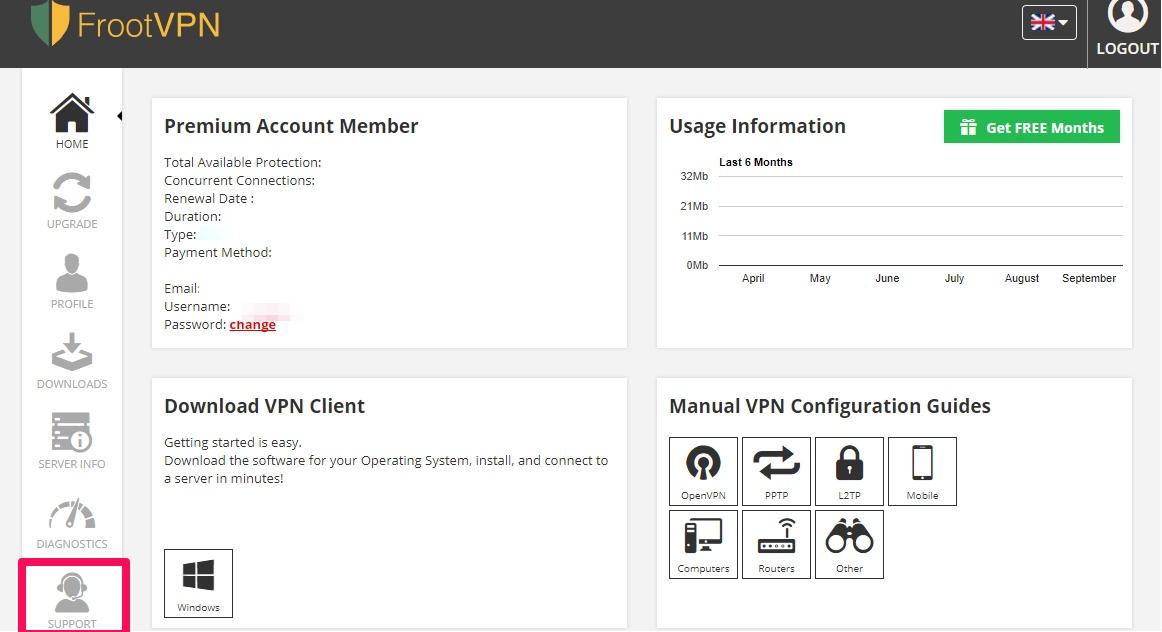
Task: Click the 11Mb axis label
Action: coord(694,236)
